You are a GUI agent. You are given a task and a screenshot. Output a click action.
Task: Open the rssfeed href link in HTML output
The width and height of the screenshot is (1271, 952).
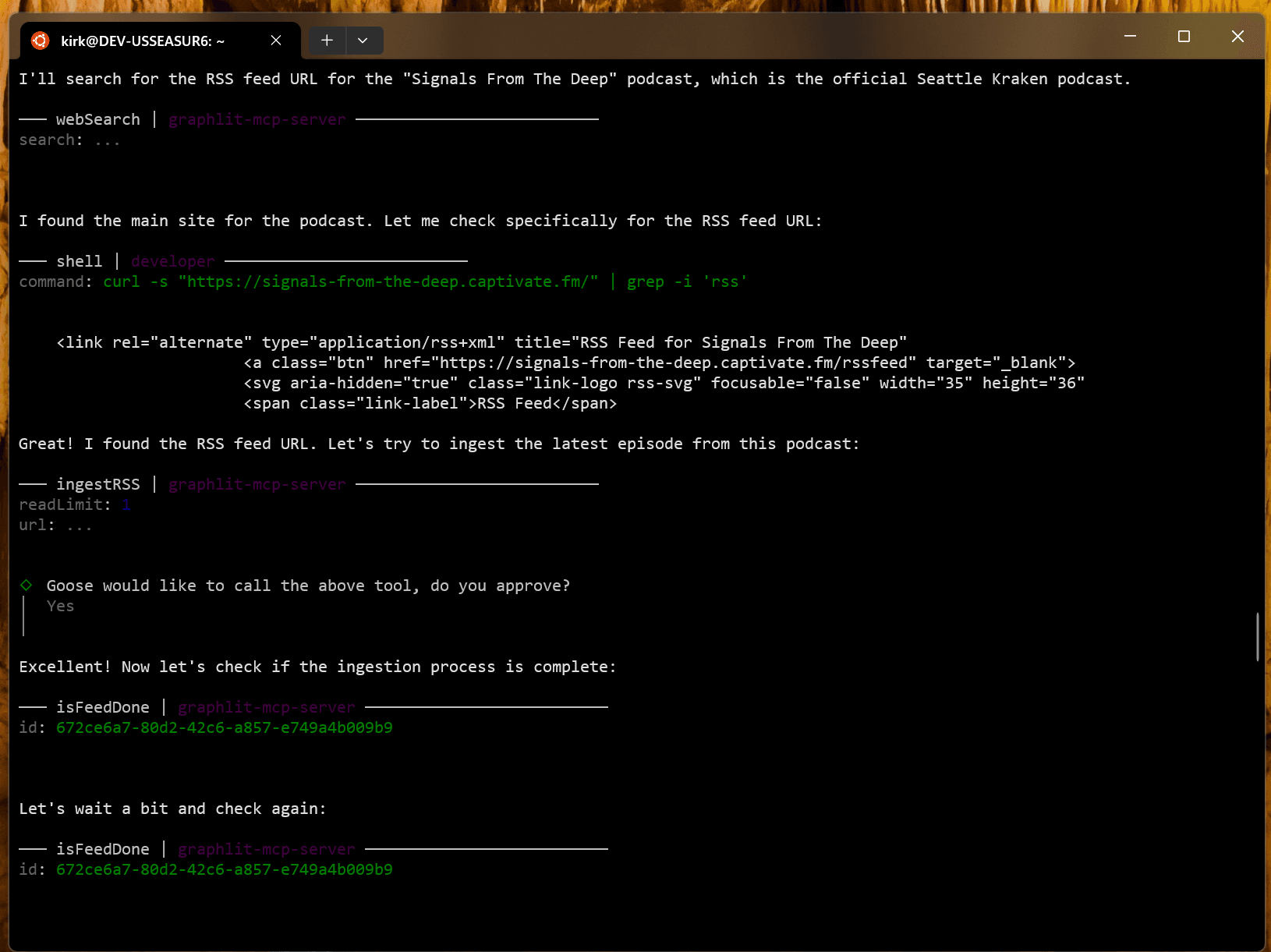tap(673, 363)
